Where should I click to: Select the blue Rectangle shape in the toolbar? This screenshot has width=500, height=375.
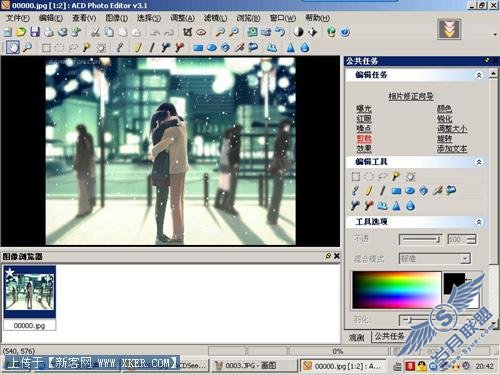[198, 48]
